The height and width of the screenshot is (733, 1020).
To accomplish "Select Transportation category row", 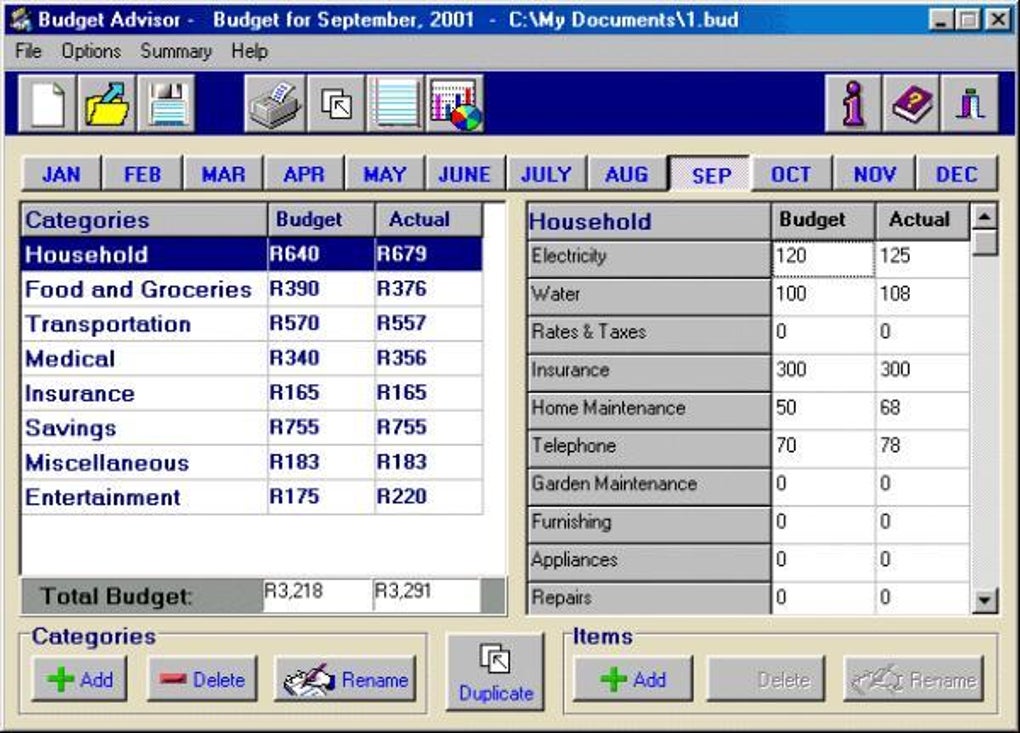I will click(x=252, y=324).
